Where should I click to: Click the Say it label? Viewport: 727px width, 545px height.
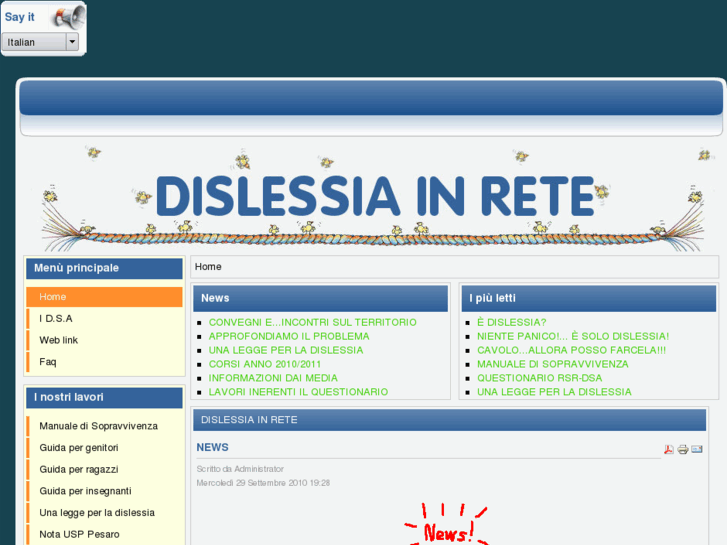pyautogui.click(x=19, y=17)
